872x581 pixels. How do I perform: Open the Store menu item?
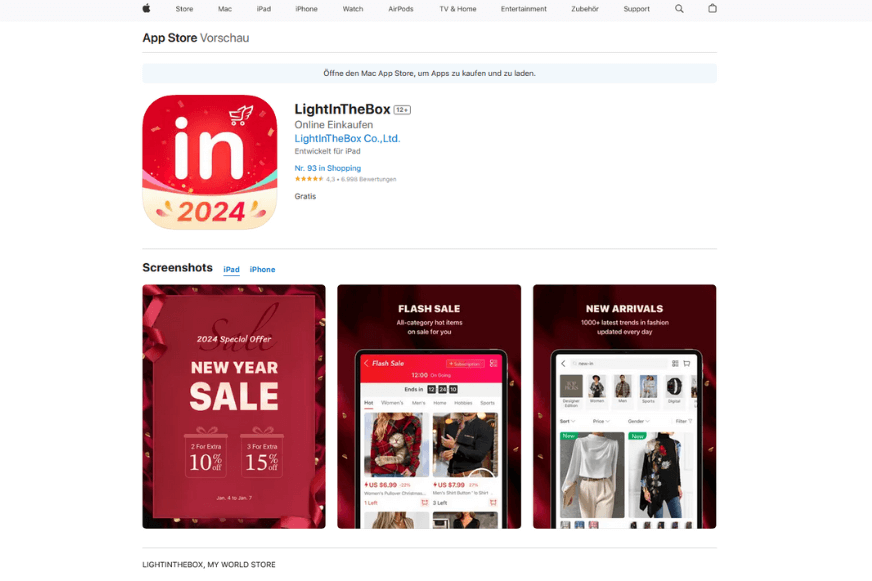[x=184, y=9]
